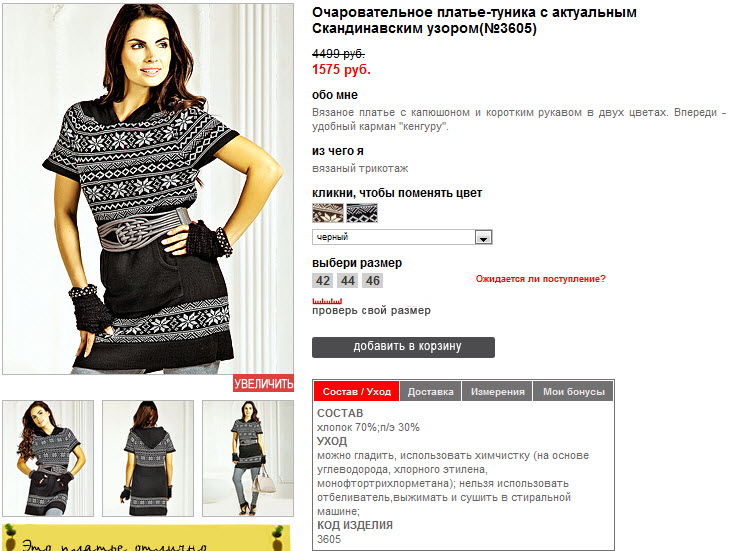The height and width of the screenshot is (551, 736).
Task: Click the черный color select field
Action: tap(402, 237)
